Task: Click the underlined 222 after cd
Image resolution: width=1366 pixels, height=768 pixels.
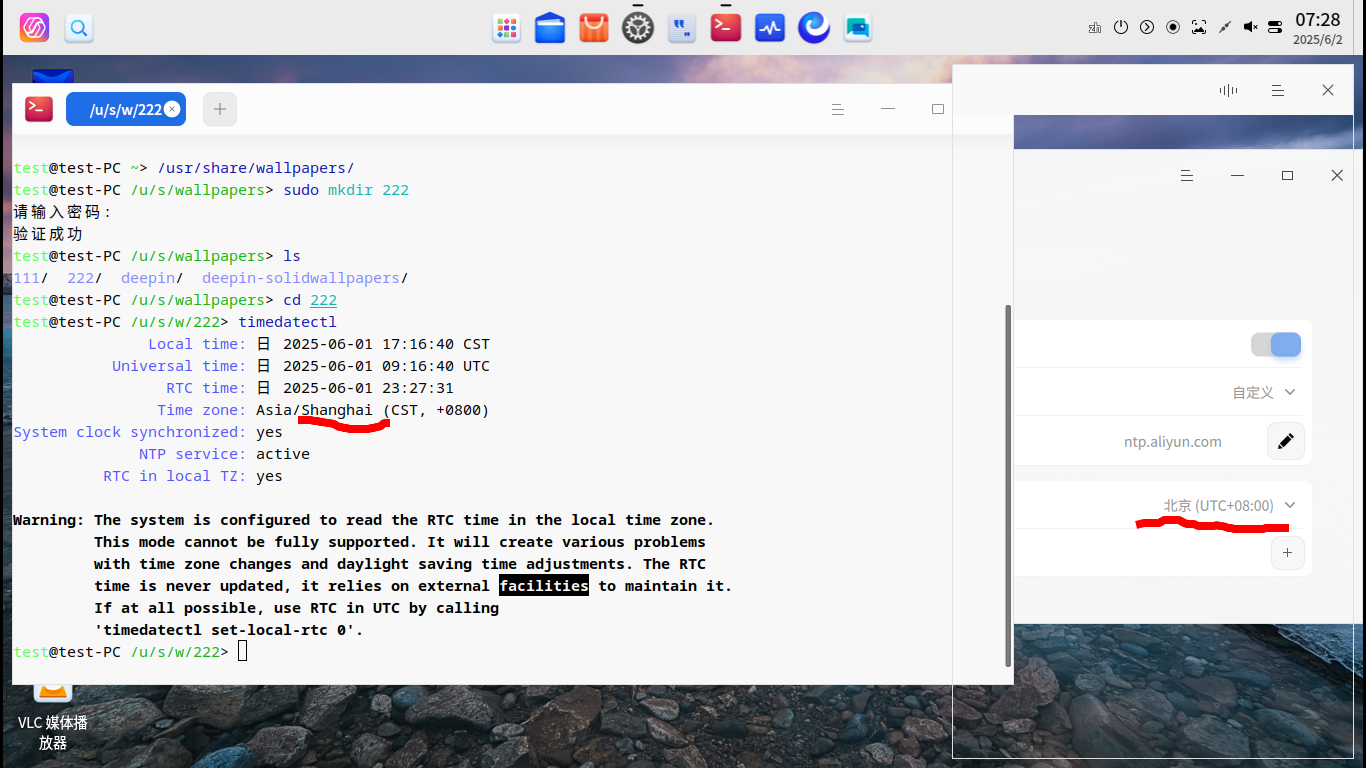Action: [x=323, y=300]
